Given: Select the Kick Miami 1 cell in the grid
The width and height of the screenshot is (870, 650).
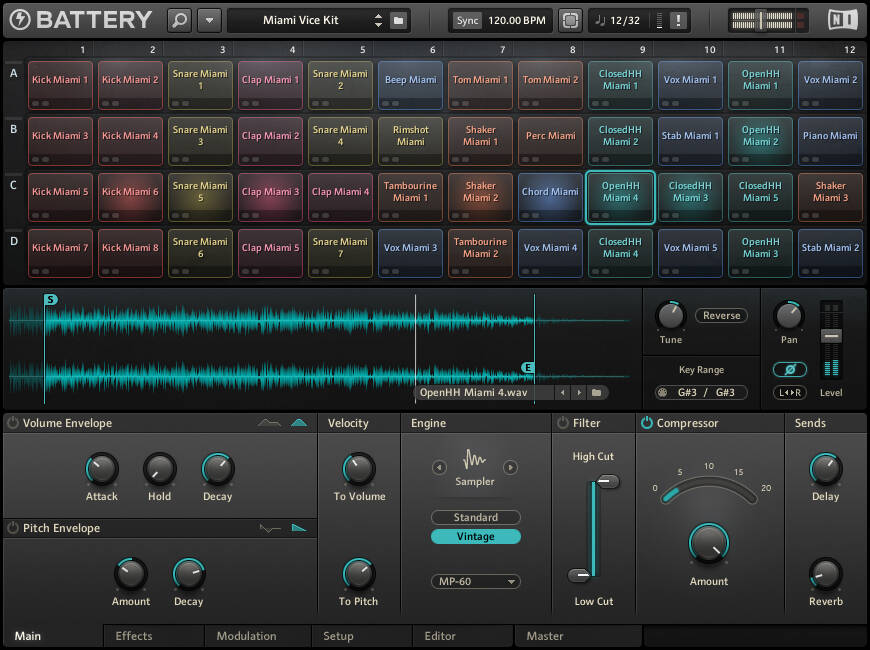Looking at the screenshot, I should 59,85.
